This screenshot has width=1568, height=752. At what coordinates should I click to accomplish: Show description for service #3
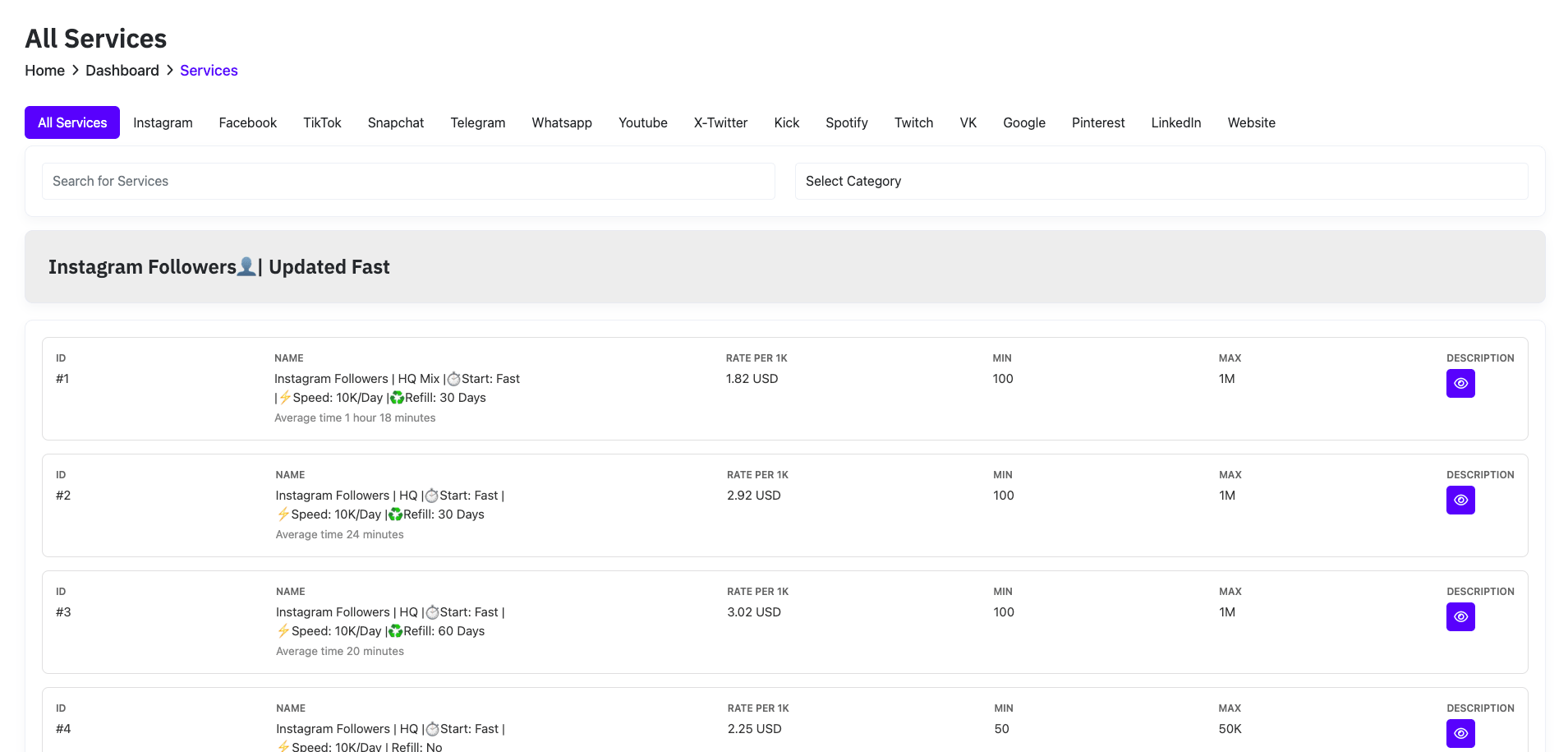pyautogui.click(x=1460, y=616)
